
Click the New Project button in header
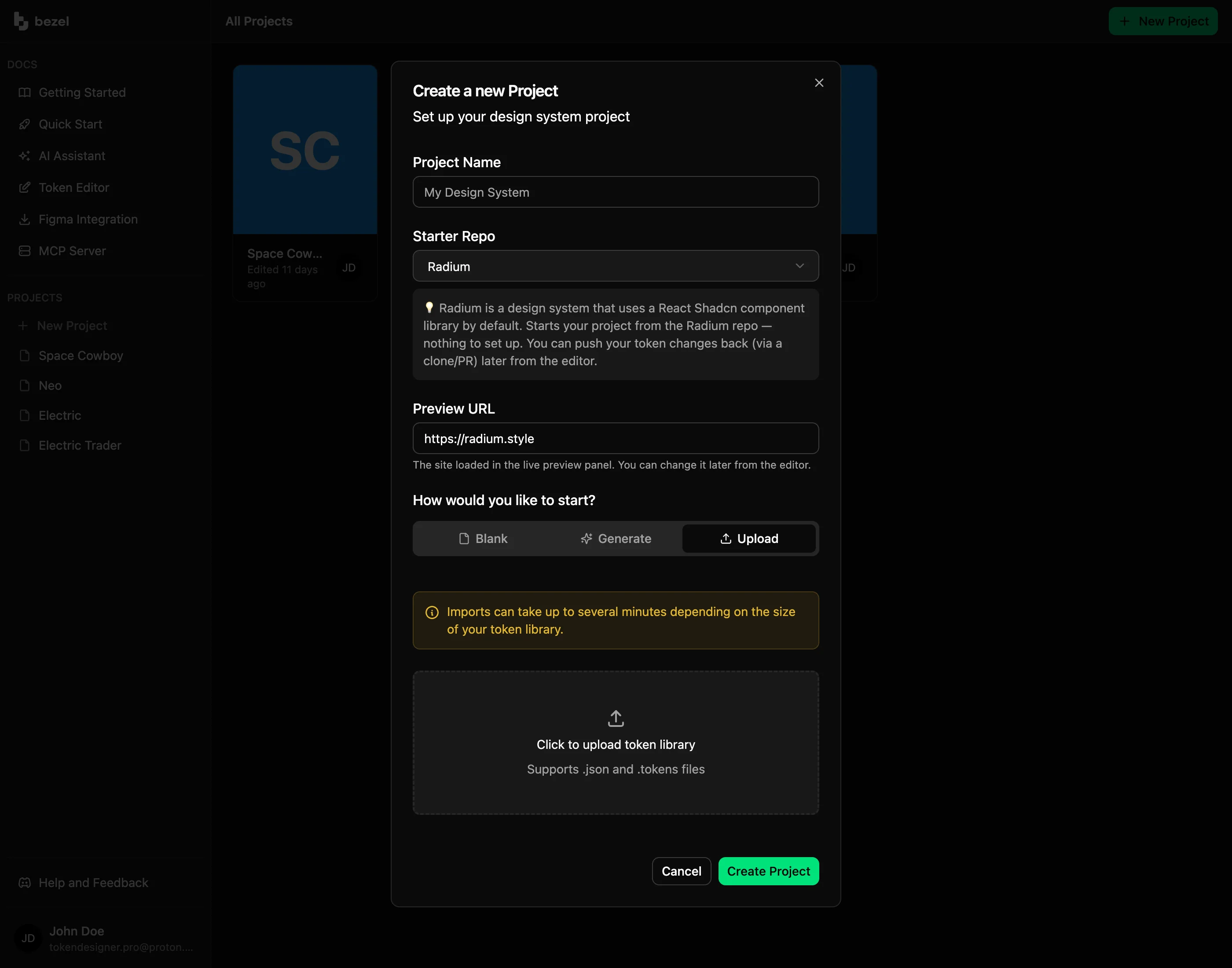(1163, 21)
